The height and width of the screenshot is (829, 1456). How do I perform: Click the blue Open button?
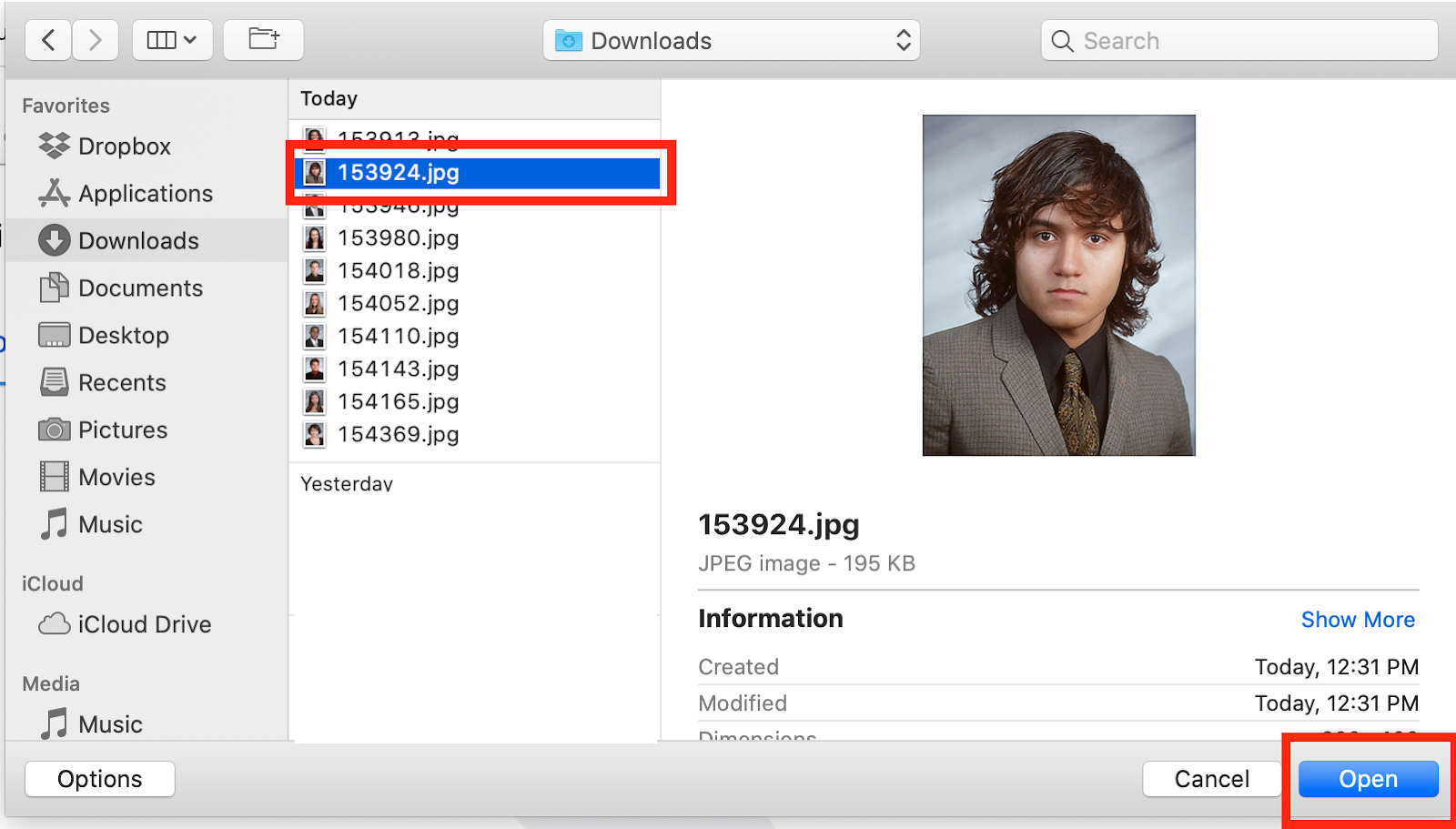click(1368, 779)
